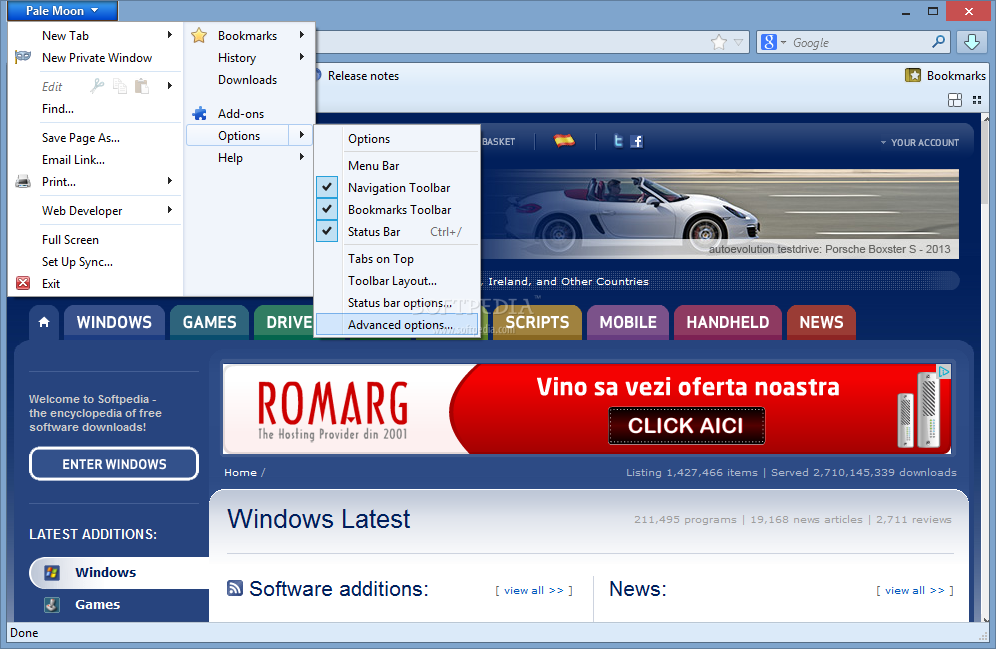
Task: Click the Paste clipboard icon
Action: [x=142, y=86]
